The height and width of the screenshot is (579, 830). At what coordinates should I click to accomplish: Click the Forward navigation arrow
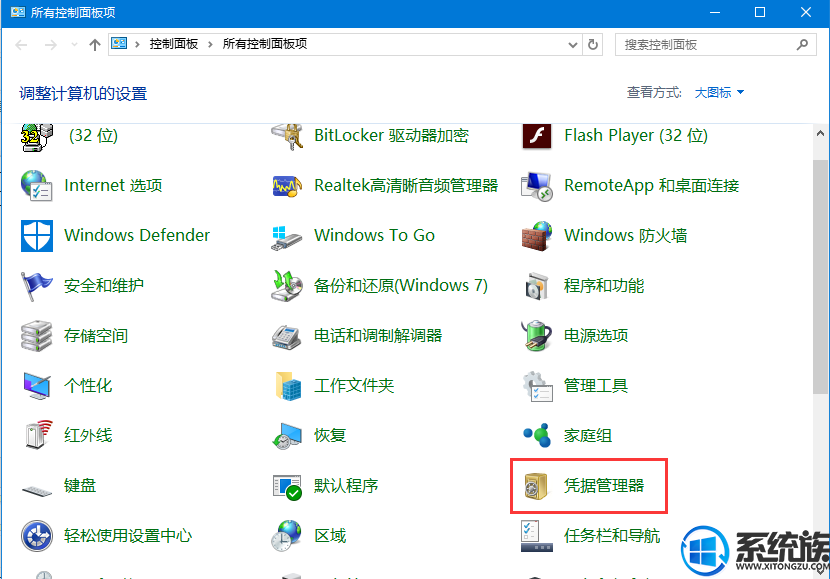click(x=51, y=45)
